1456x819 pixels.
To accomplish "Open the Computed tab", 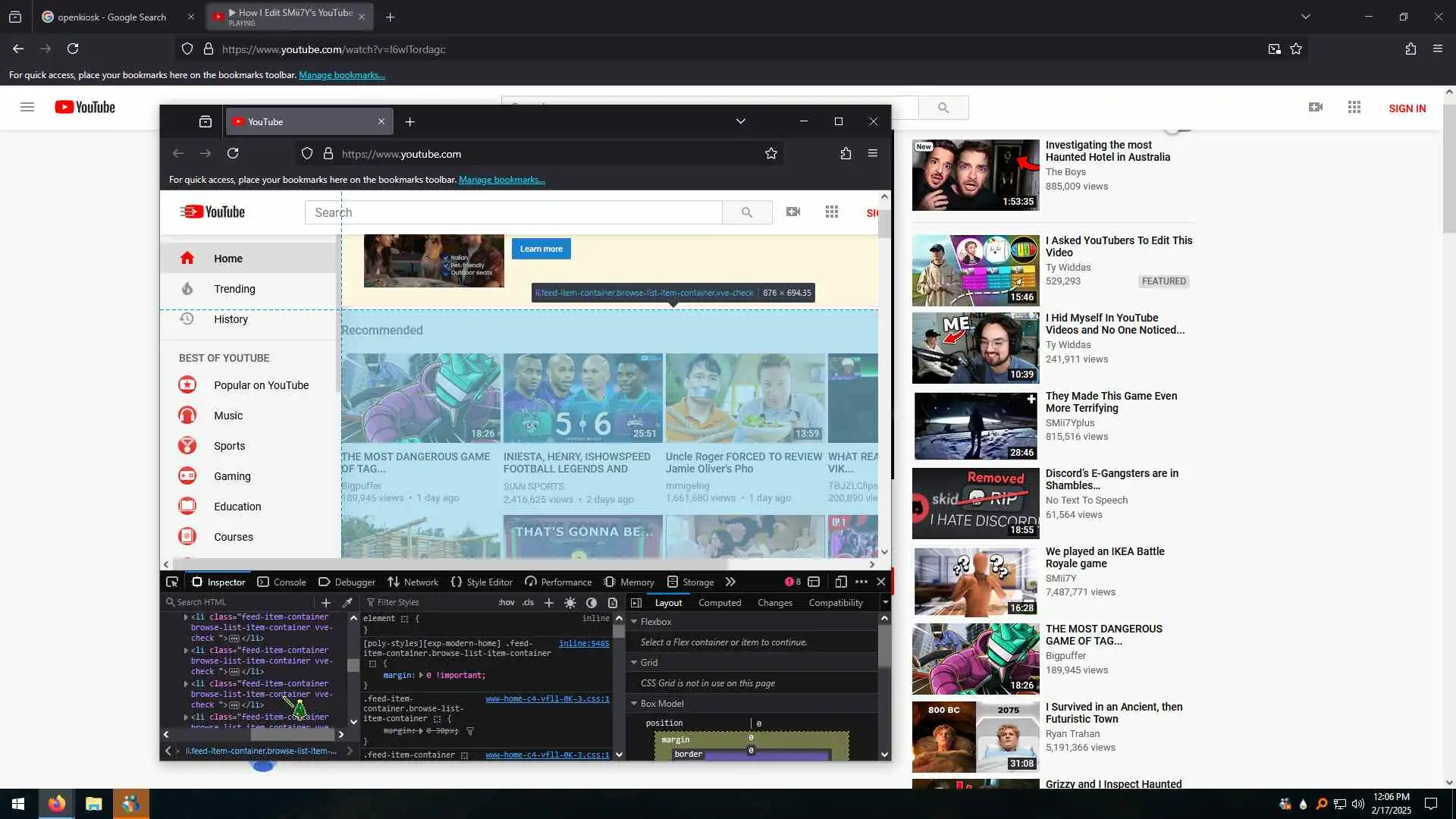I will 719,603.
